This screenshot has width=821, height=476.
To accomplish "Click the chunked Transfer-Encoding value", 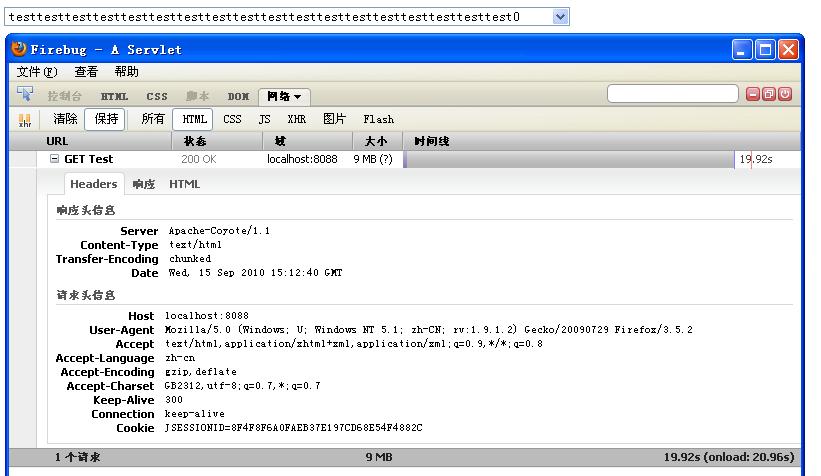I will tap(190, 259).
